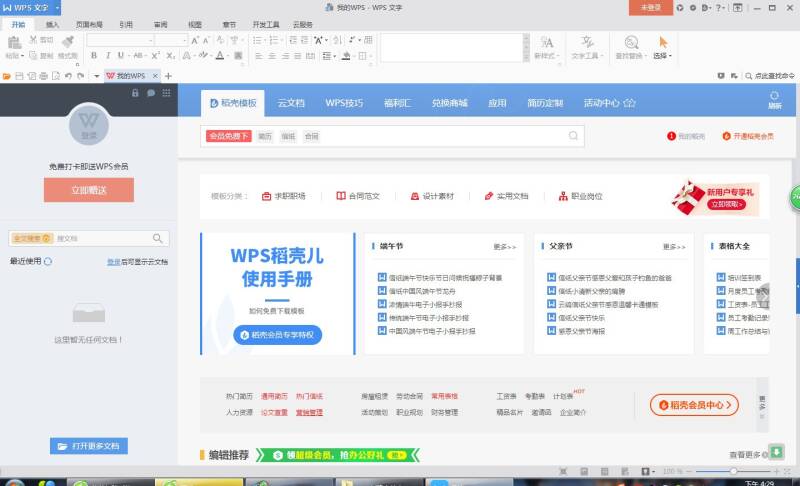Open the font name dropdown

pos(151,40)
